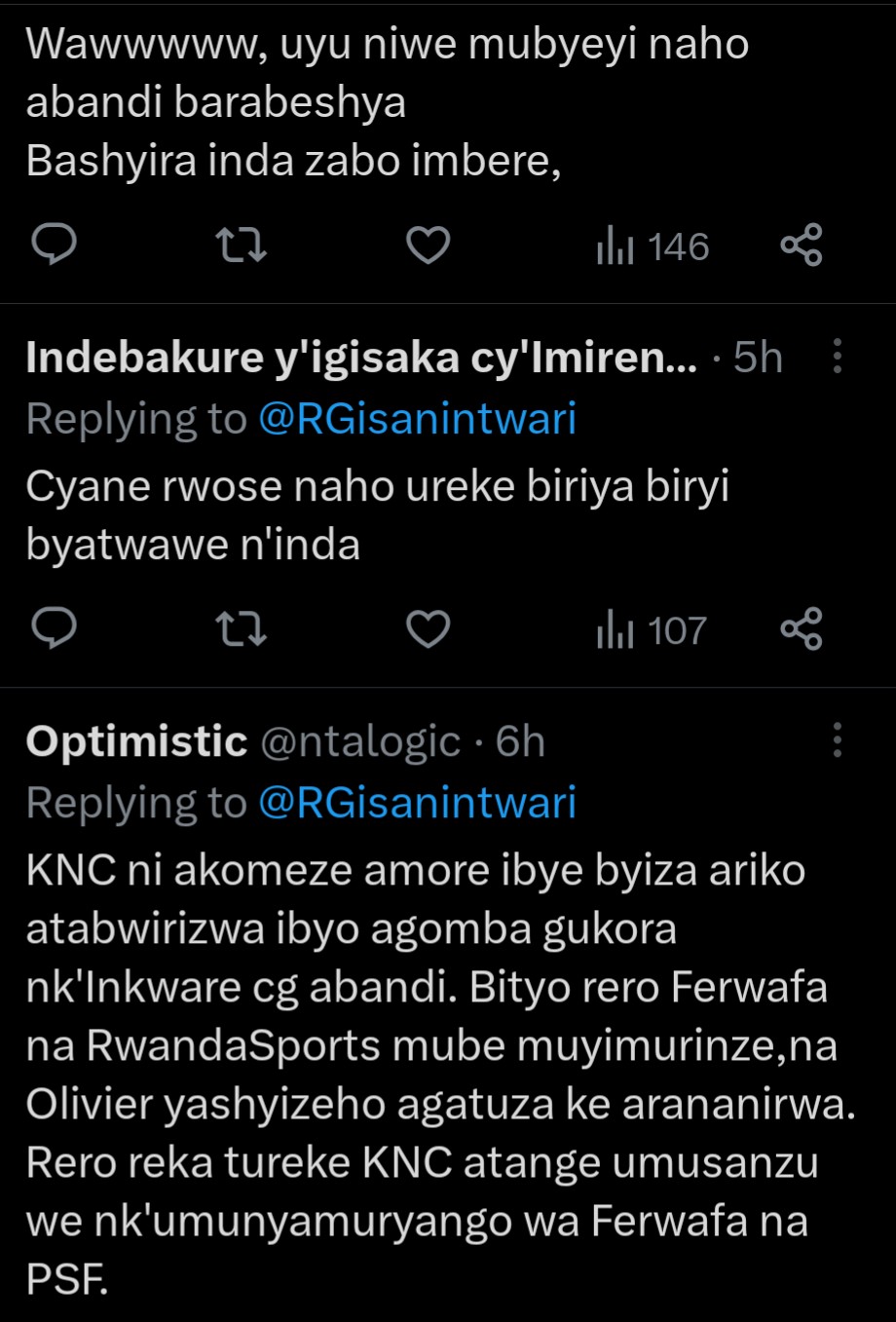Viewport: 896px width, 1322px height.
Task: Open the Indebakure y'igisaka profile name
Action: click(360, 359)
